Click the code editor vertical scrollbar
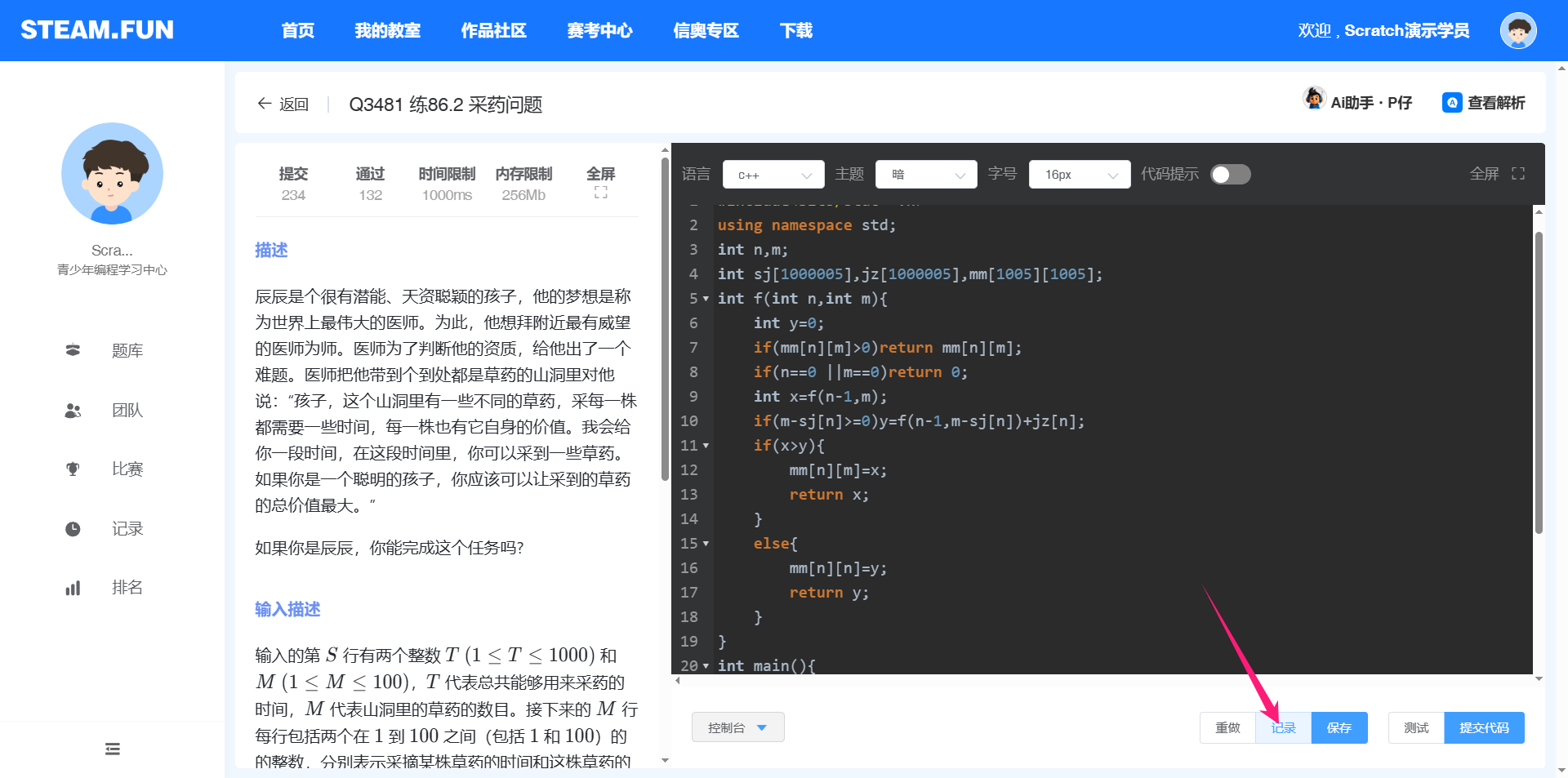1568x778 pixels. pyautogui.click(x=1539, y=384)
